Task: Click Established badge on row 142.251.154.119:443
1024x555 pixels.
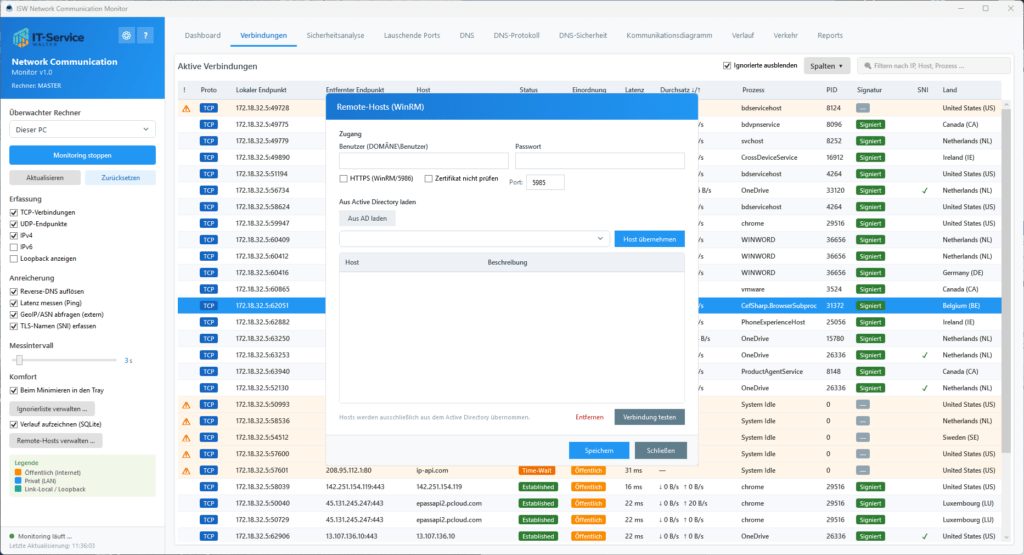Action: [x=538, y=487]
